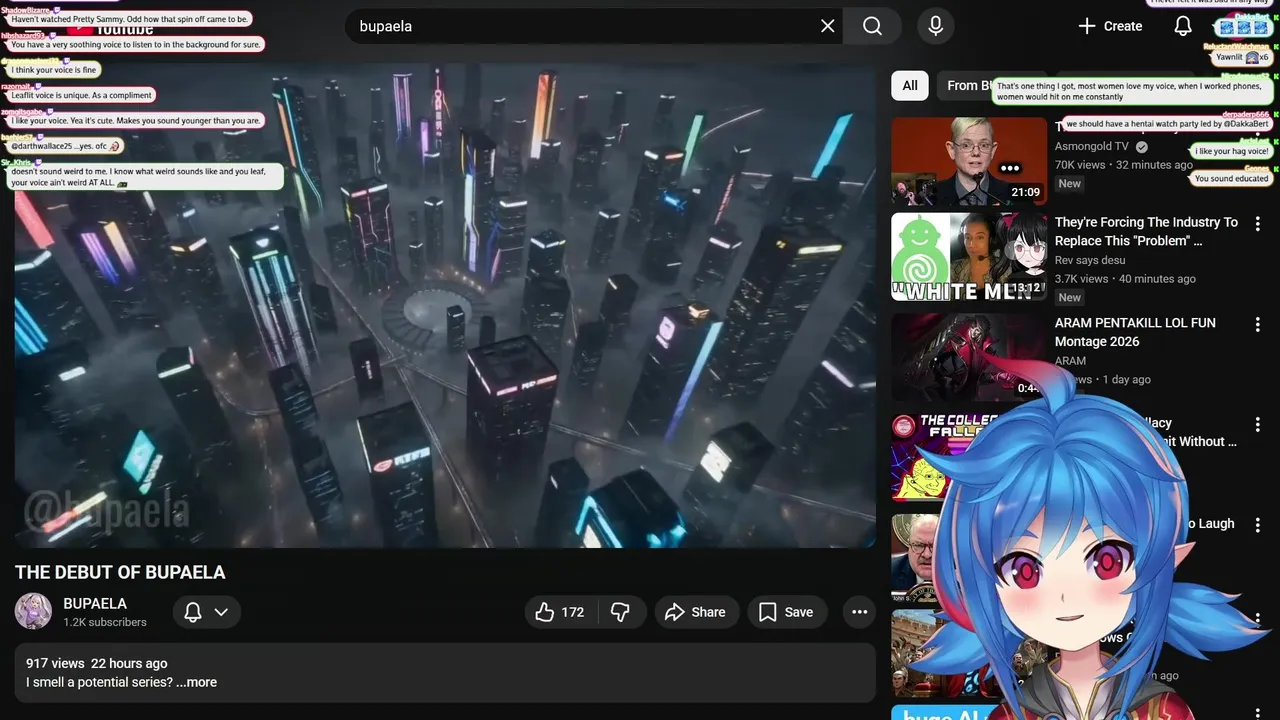
Task: Open the Asmongold TV video thumbnail
Action: click(969, 161)
